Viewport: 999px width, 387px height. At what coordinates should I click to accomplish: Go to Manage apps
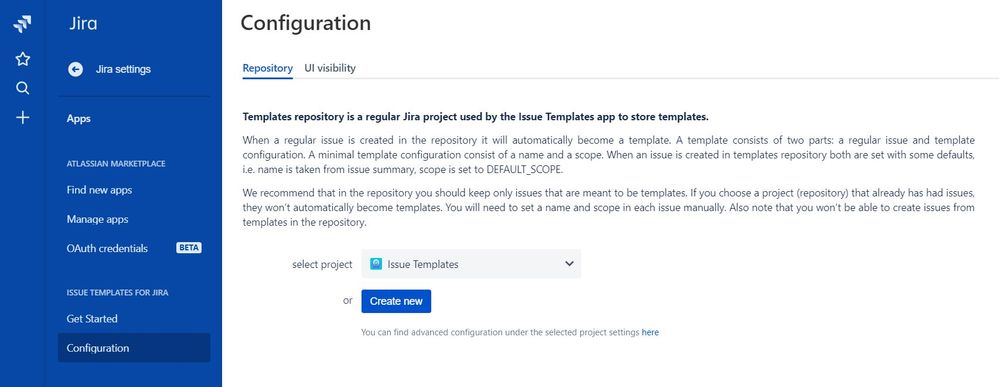[97, 219]
